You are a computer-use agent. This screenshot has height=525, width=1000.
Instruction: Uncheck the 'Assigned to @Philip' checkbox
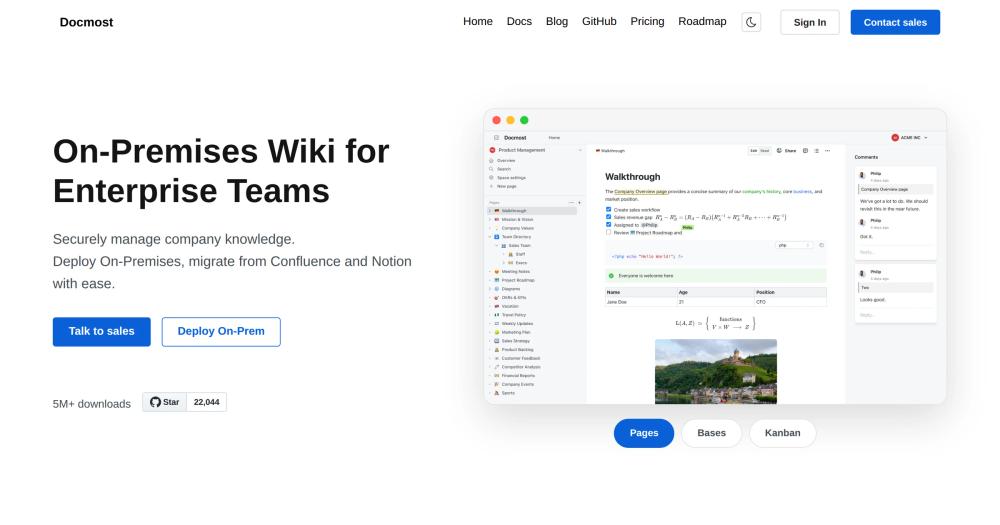click(x=608, y=225)
